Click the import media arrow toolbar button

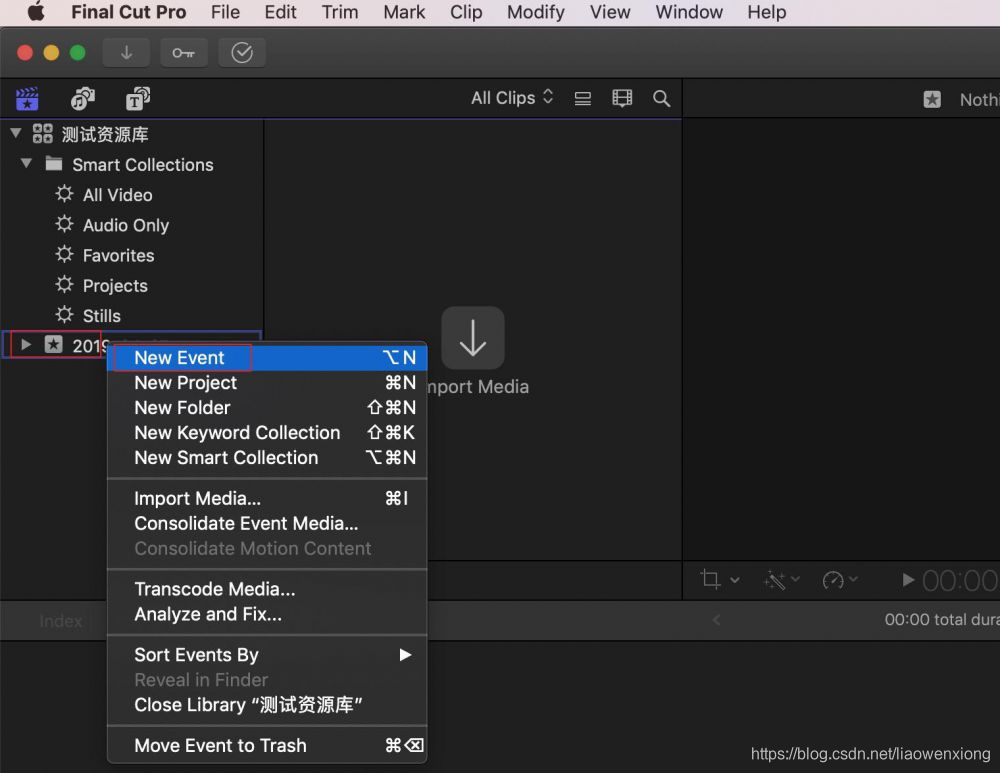point(126,52)
